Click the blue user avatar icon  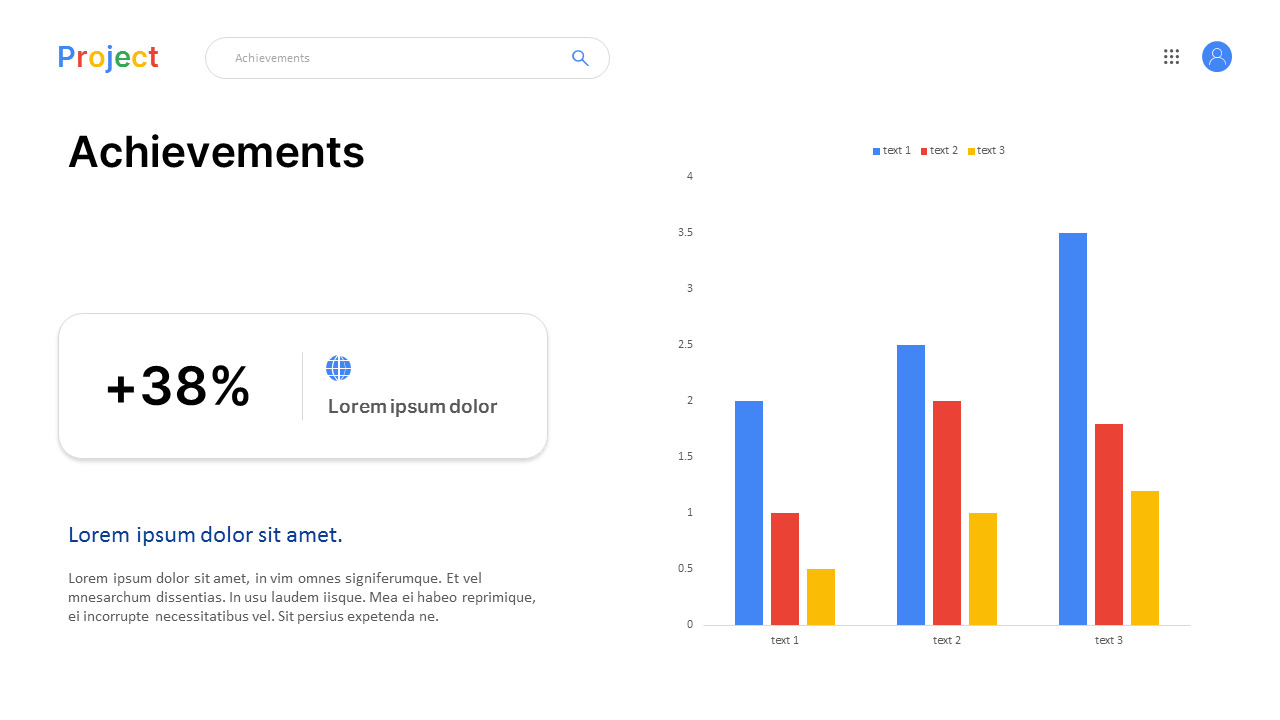[x=1216, y=57]
